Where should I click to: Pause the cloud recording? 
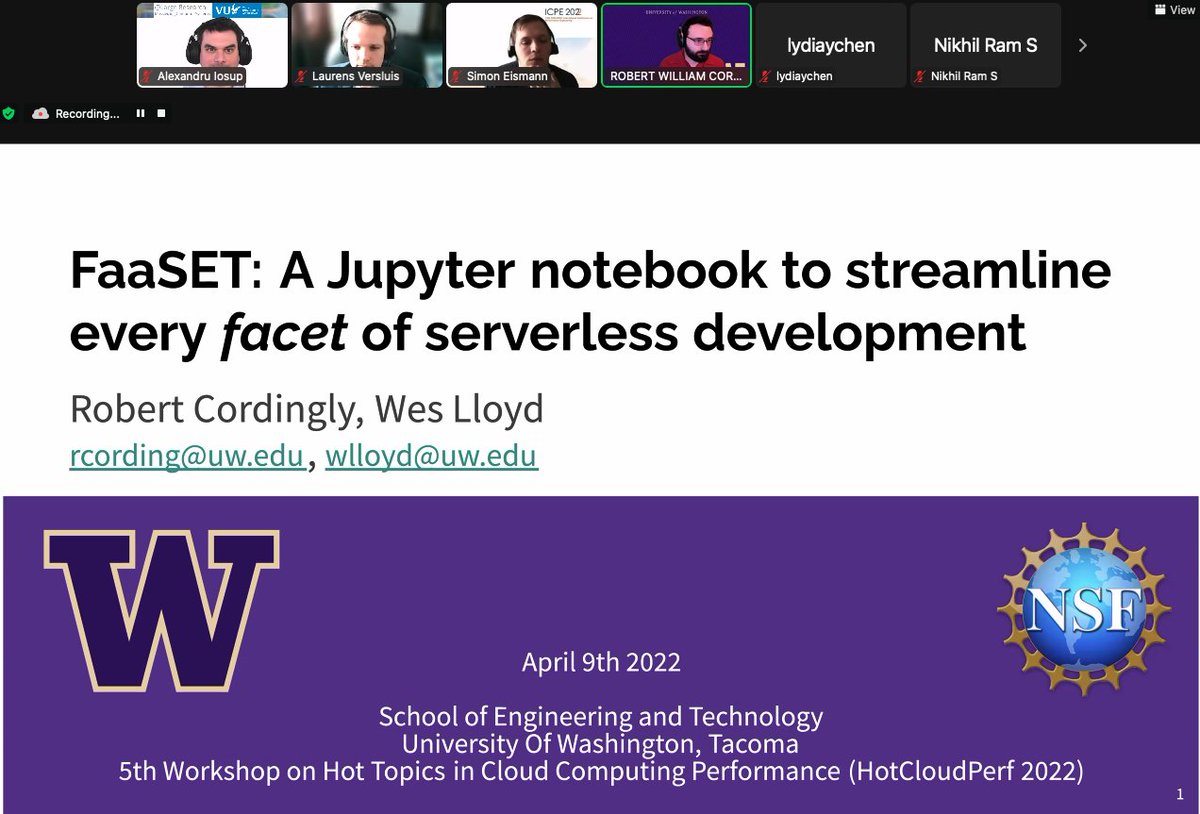pos(140,114)
